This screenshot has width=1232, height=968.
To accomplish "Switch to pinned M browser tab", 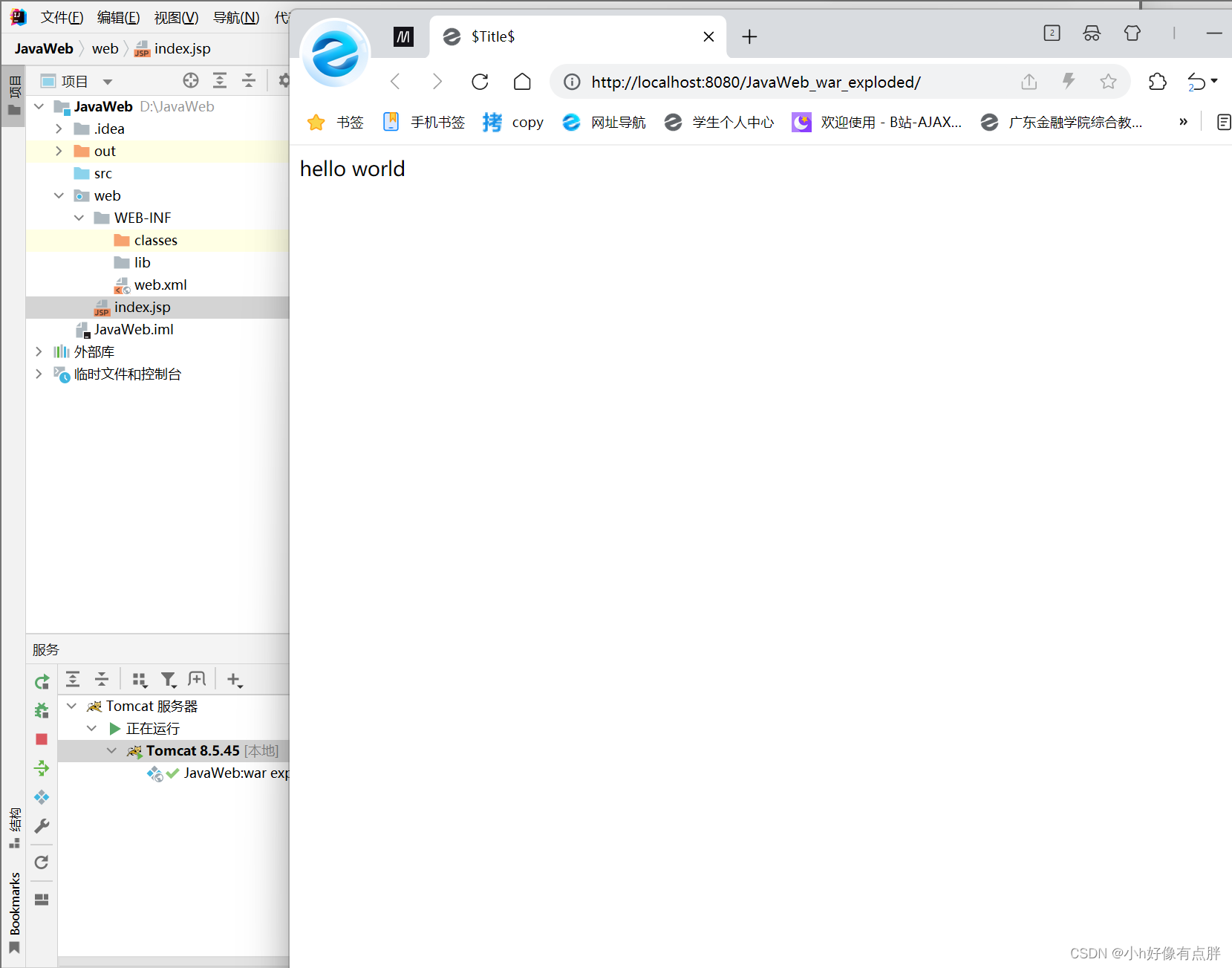I will 403,36.
